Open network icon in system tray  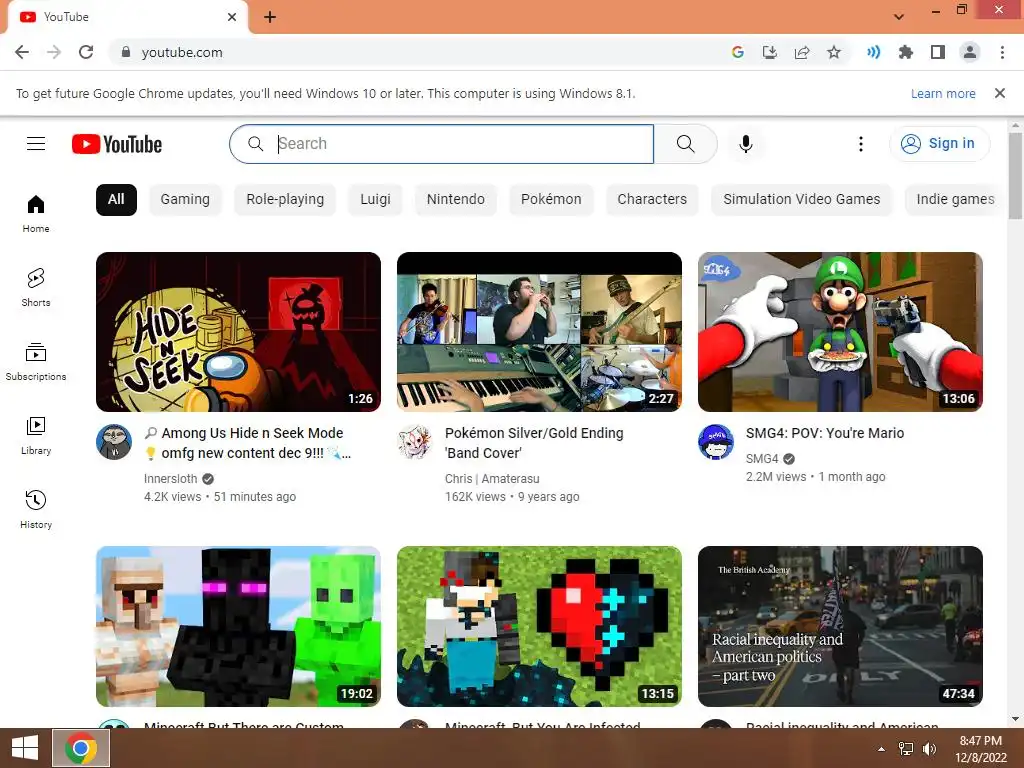click(x=906, y=749)
